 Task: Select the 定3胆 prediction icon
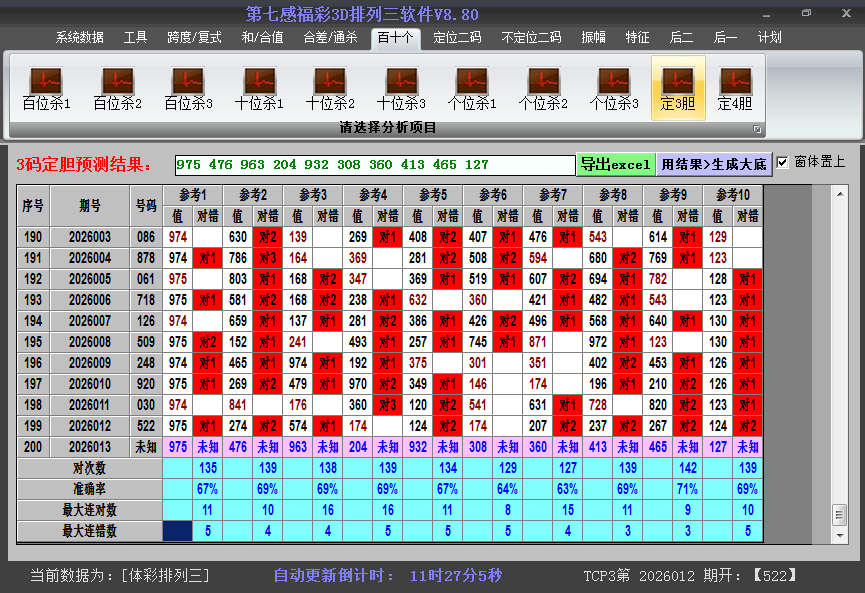678,88
